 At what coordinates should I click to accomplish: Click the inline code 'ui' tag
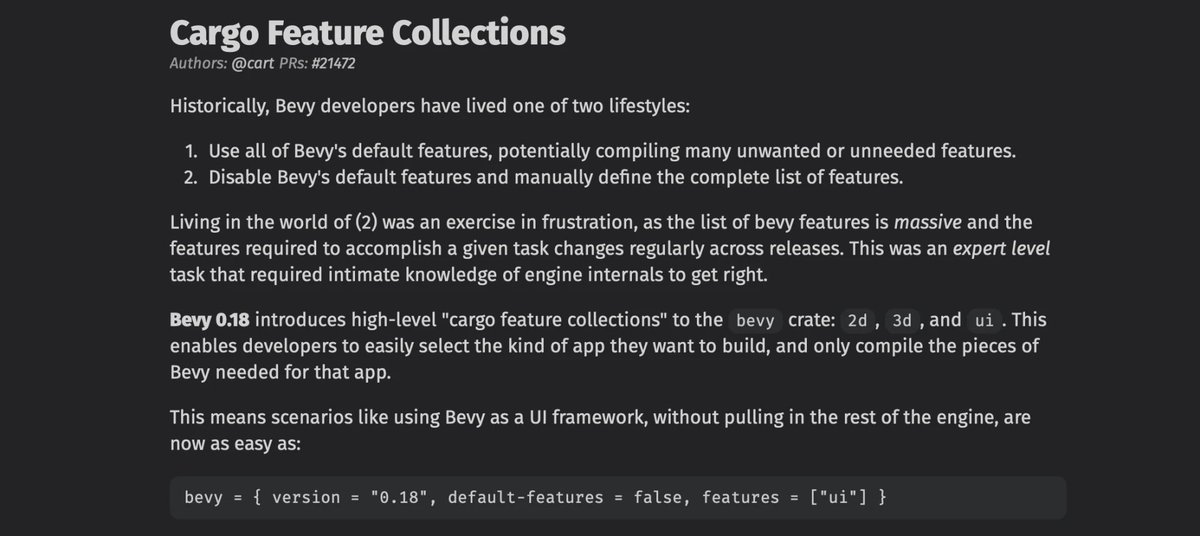tap(983, 321)
